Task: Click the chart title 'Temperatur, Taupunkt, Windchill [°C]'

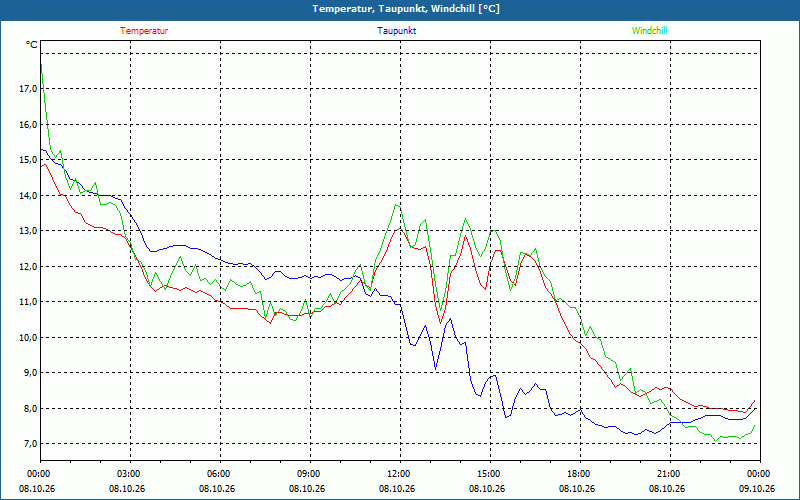Action: coord(406,9)
